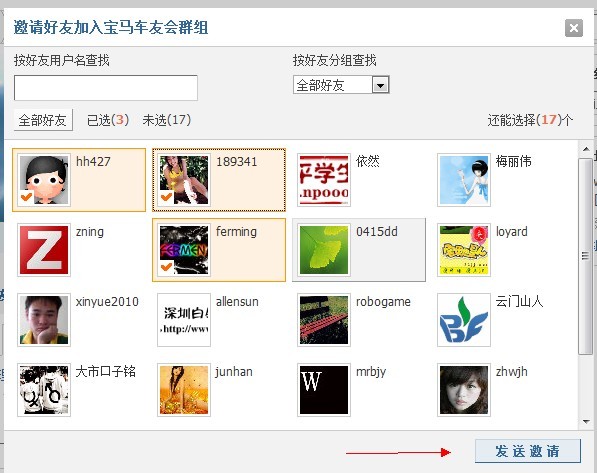Image resolution: width=597 pixels, height=473 pixels.
Task: Focus the friend username search field
Action: pyautogui.click(x=106, y=88)
